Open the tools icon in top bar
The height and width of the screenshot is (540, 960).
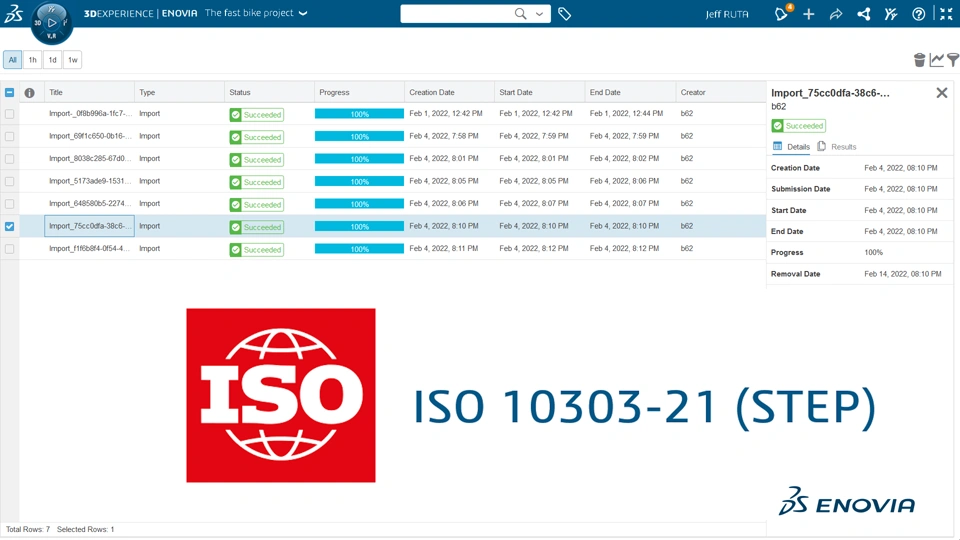click(x=891, y=13)
